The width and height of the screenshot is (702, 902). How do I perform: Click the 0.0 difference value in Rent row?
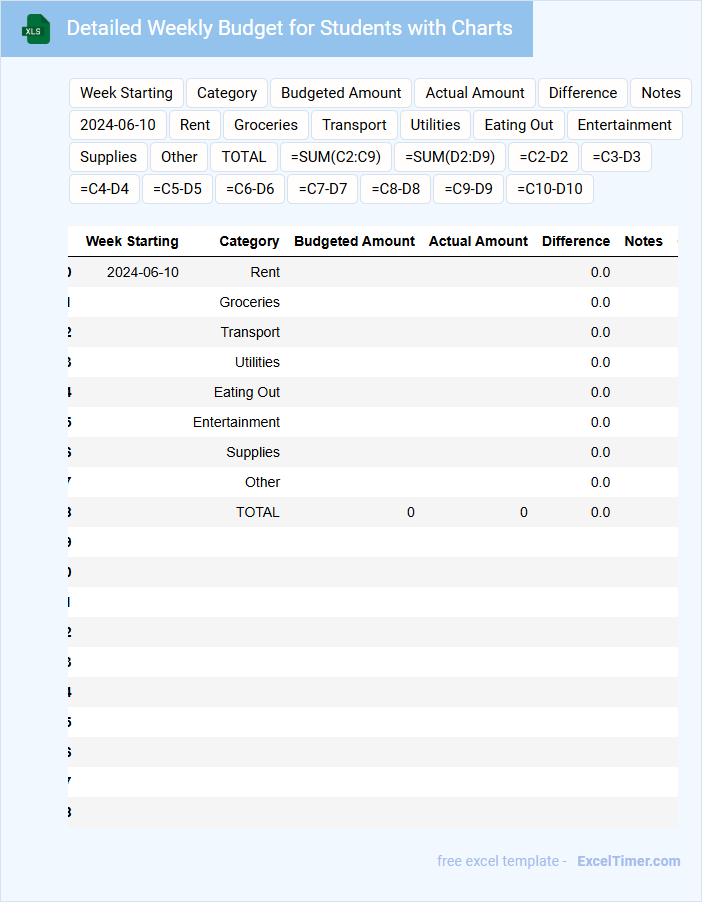(x=600, y=272)
